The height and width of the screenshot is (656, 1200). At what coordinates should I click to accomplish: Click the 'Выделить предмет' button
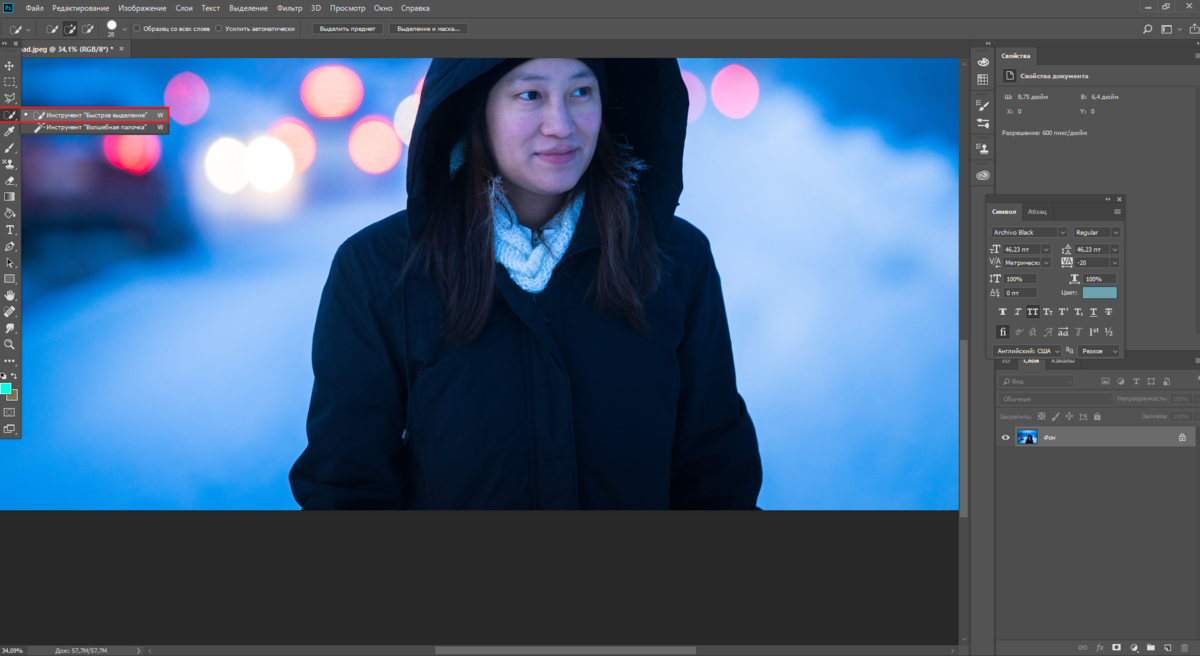click(347, 29)
